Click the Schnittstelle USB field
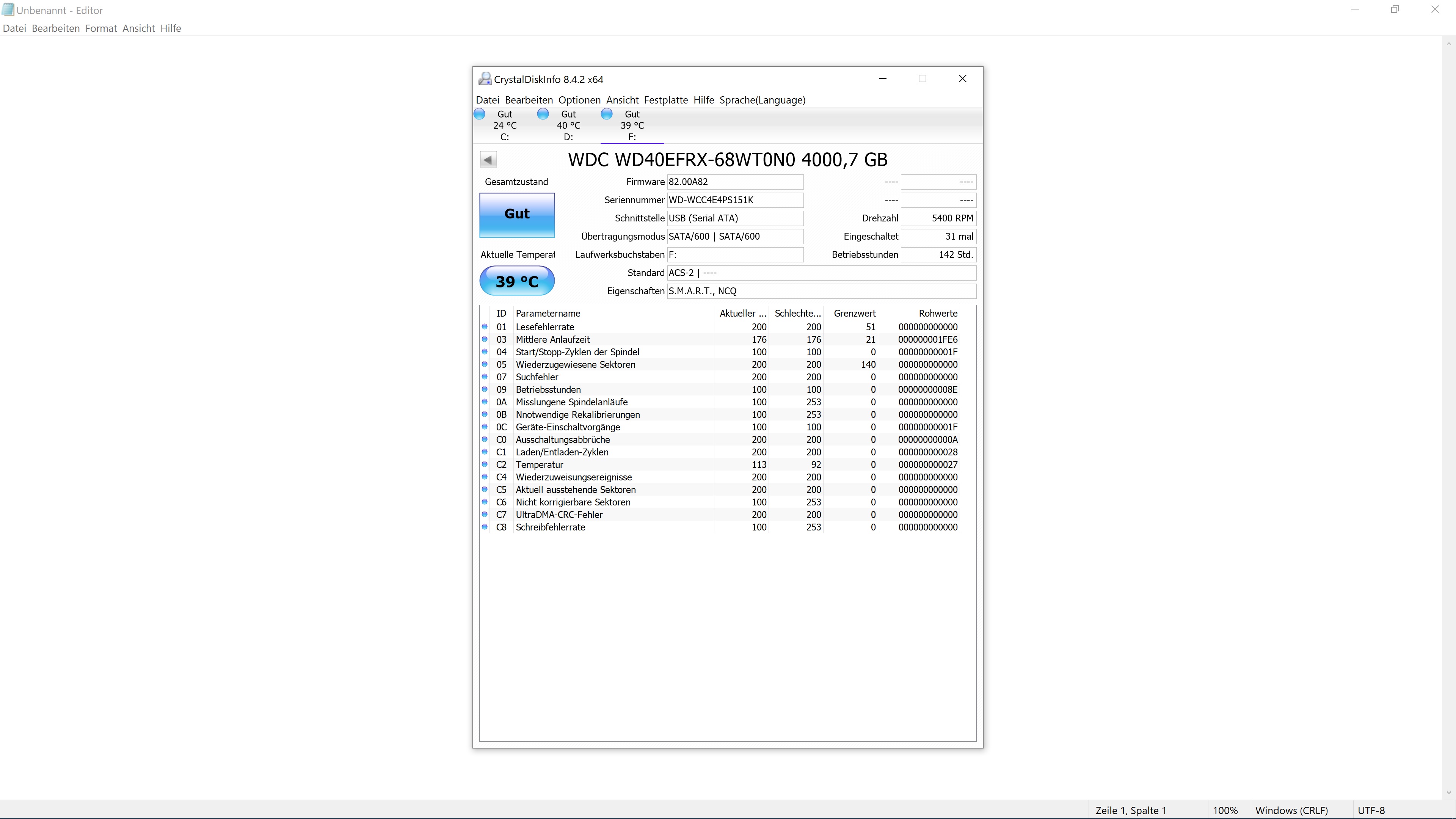Image resolution: width=1456 pixels, height=819 pixels. point(735,218)
